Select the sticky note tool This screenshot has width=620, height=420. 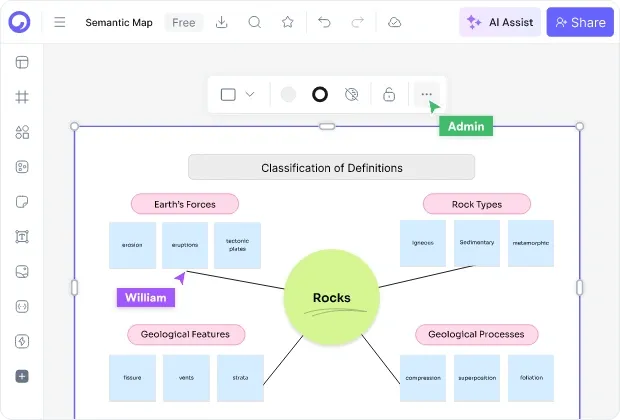(22, 202)
